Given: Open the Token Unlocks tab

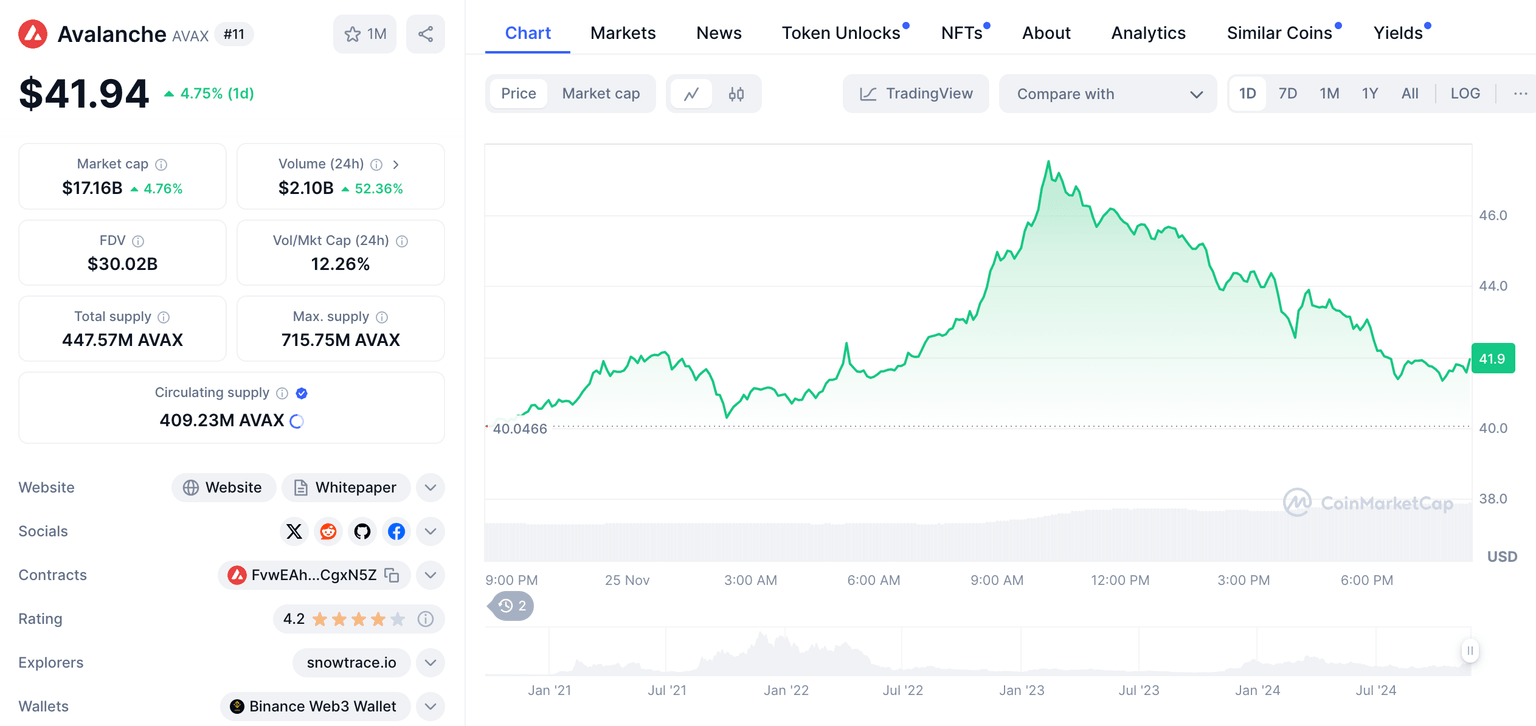Looking at the screenshot, I should pyautogui.click(x=841, y=33).
